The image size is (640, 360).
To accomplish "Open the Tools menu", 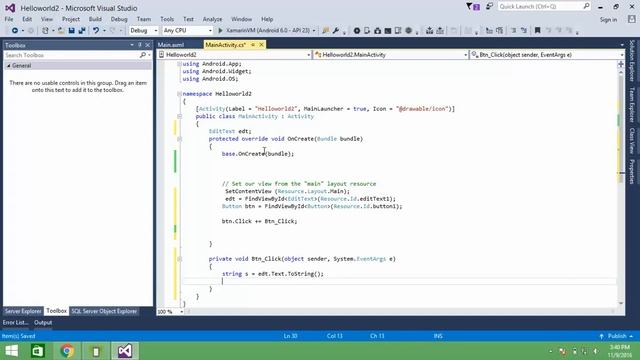I will (167, 19).
